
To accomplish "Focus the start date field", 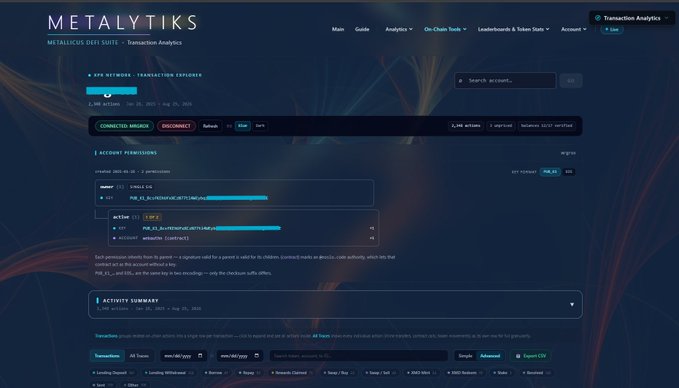I will pos(184,356).
